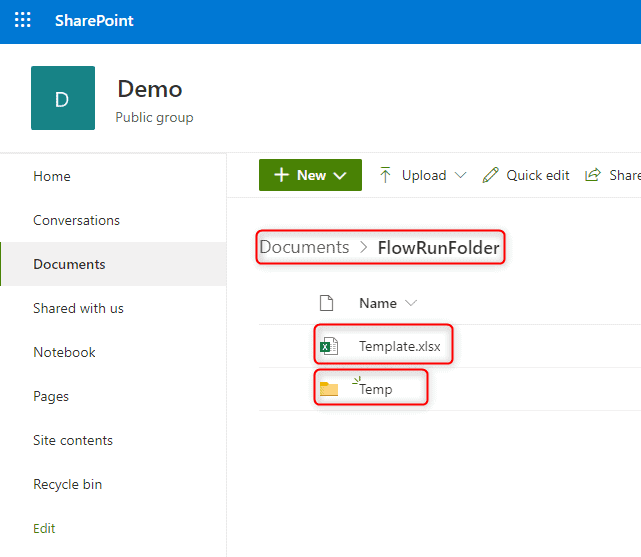Click the Share icon in toolbar
Viewport: 641px width, 557px height.
click(x=593, y=175)
